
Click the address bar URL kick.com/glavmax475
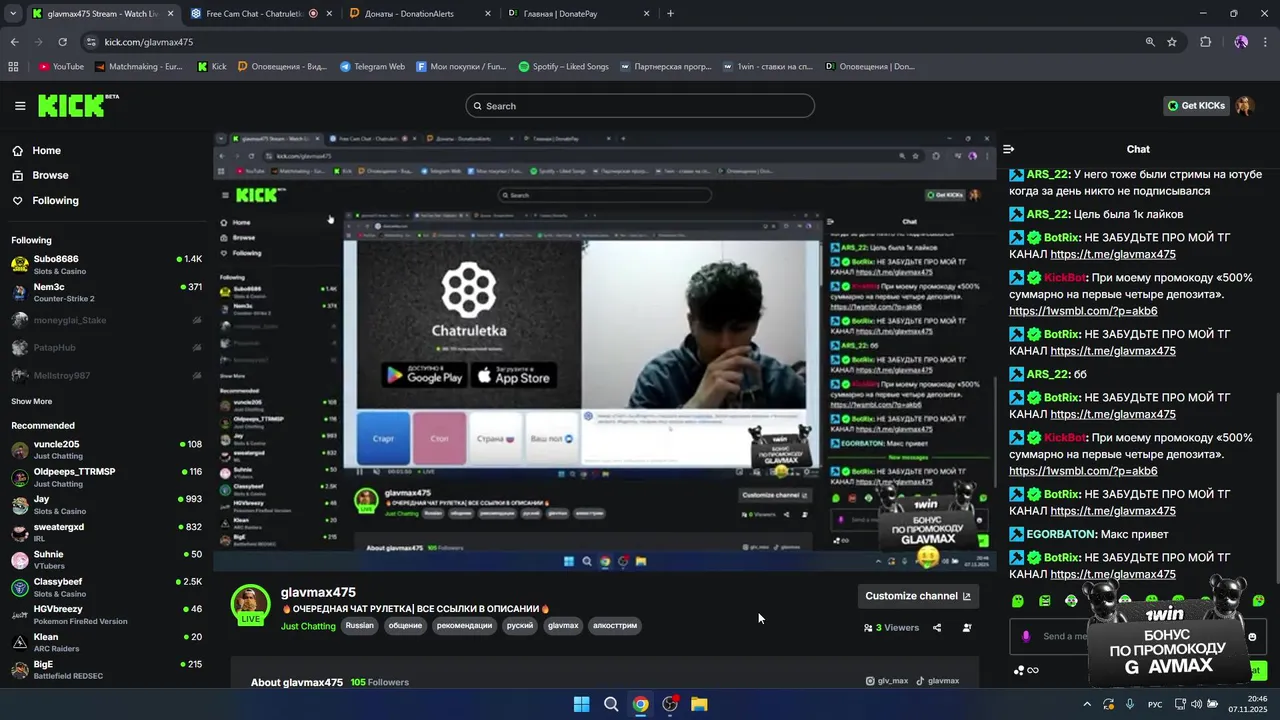tap(149, 42)
